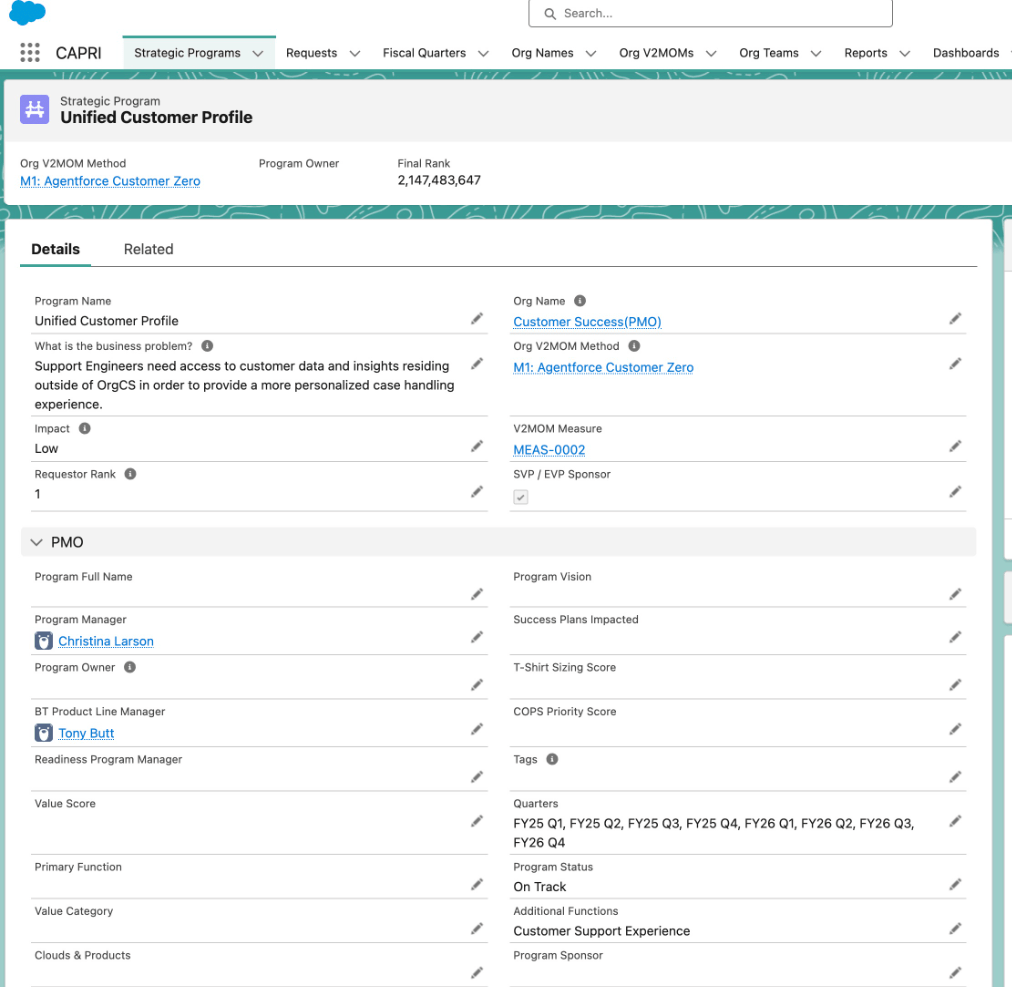Viewport: 1012px width, 987px height.
Task: Edit Org Name pencil icon
Action: 955,318
